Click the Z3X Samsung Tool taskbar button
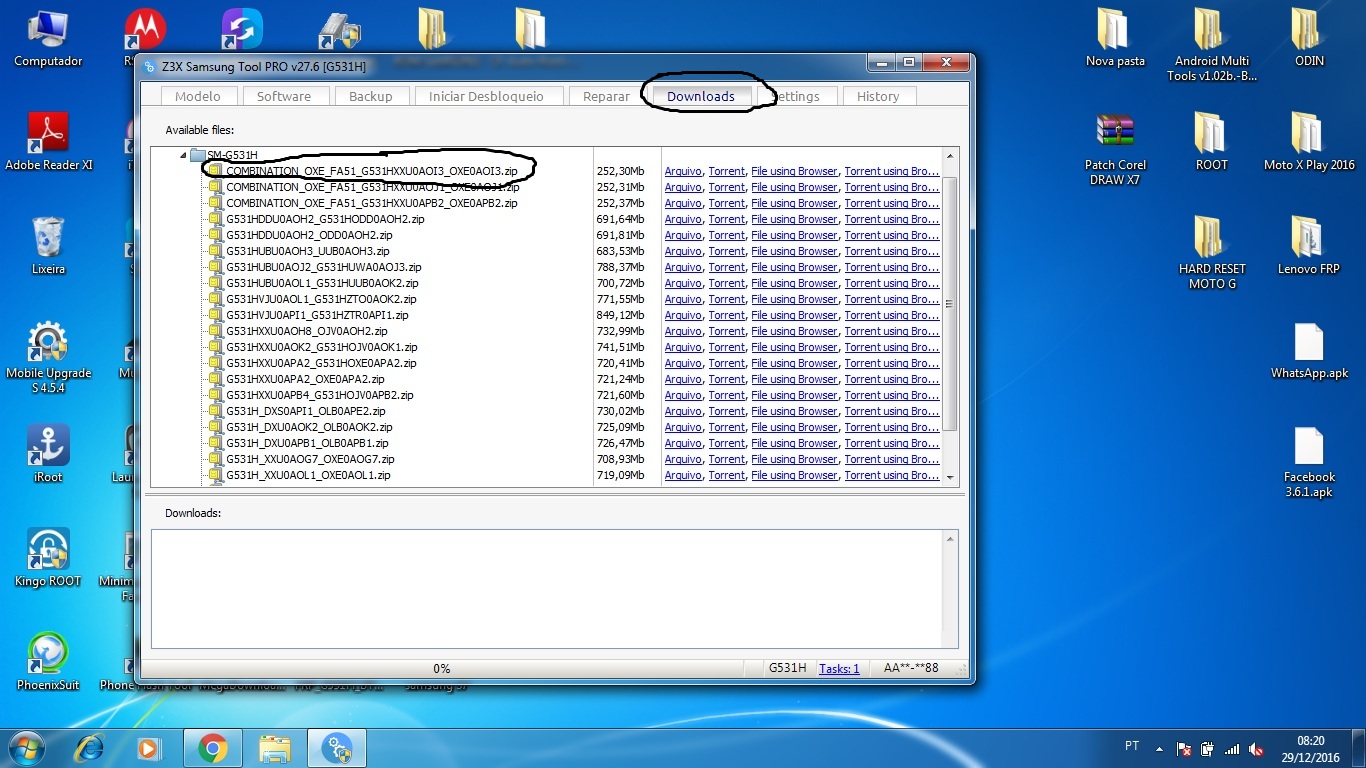Viewport: 1366px width, 768px height. pyautogui.click(x=337, y=748)
